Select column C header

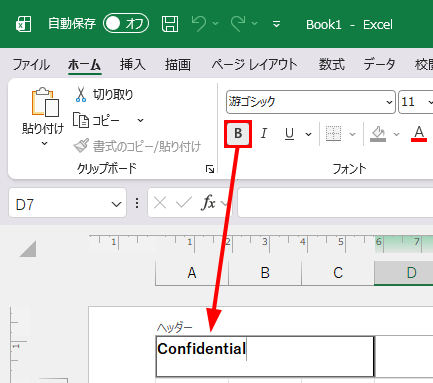click(x=338, y=273)
